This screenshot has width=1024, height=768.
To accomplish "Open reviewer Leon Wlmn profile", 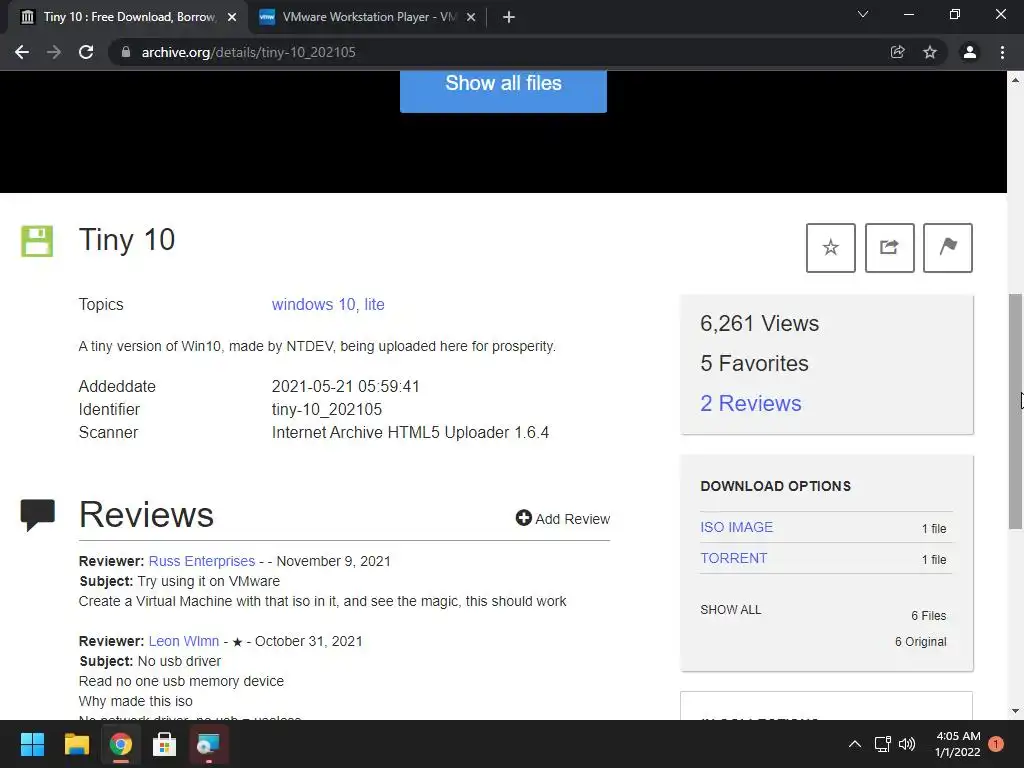I will click(184, 641).
